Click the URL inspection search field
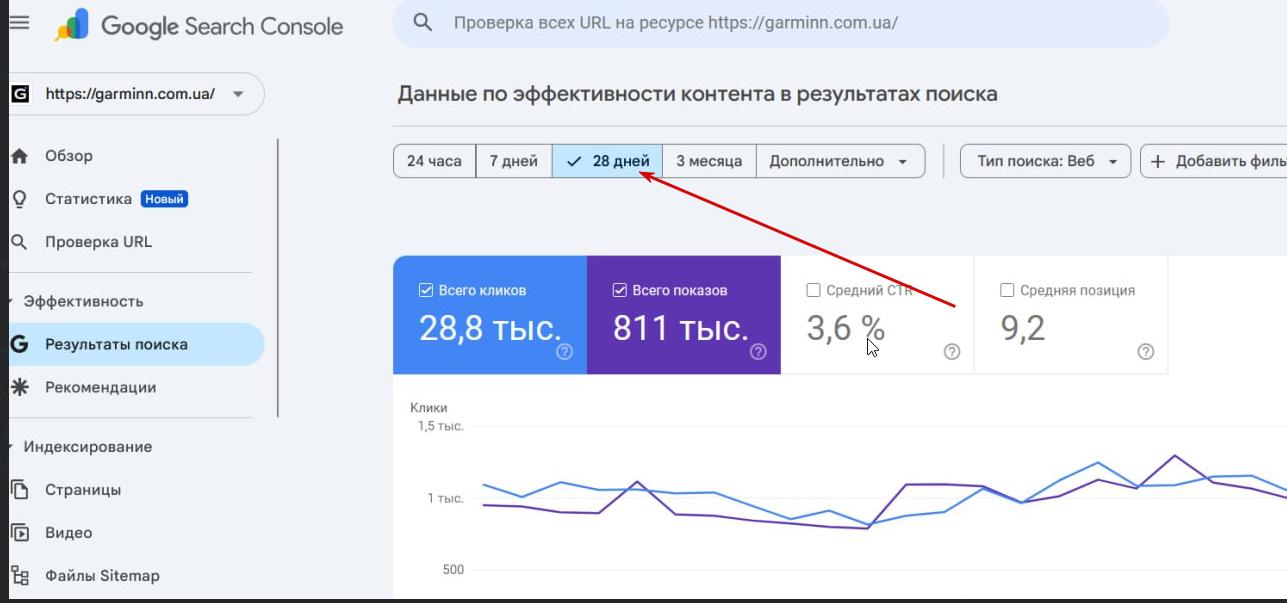The image size is (1287, 603). pyautogui.click(x=780, y=22)
